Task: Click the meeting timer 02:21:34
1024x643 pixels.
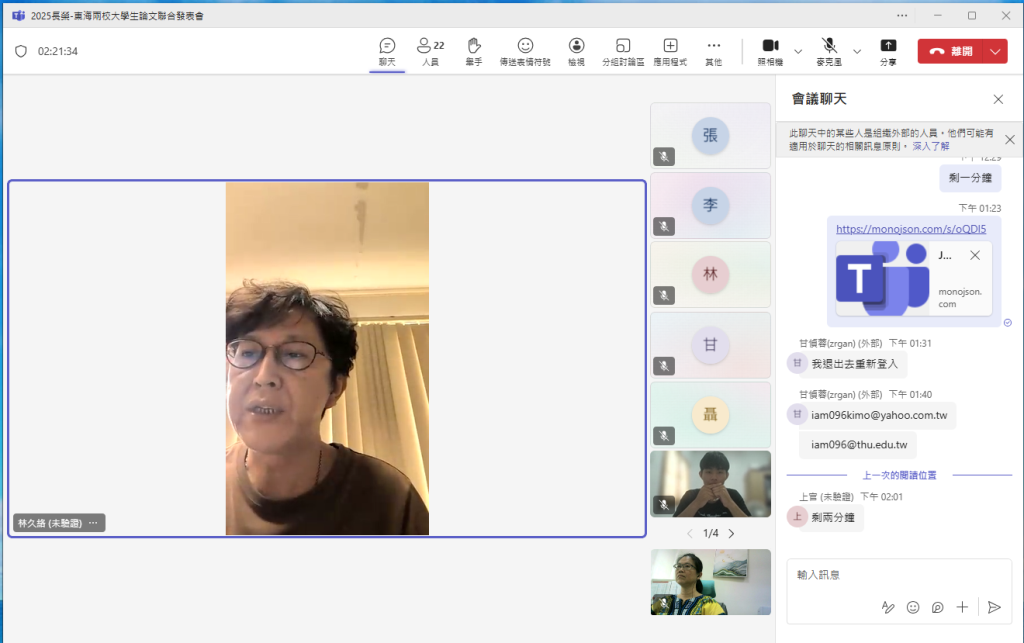Action: pyautogui.click(x=57, y=51)
